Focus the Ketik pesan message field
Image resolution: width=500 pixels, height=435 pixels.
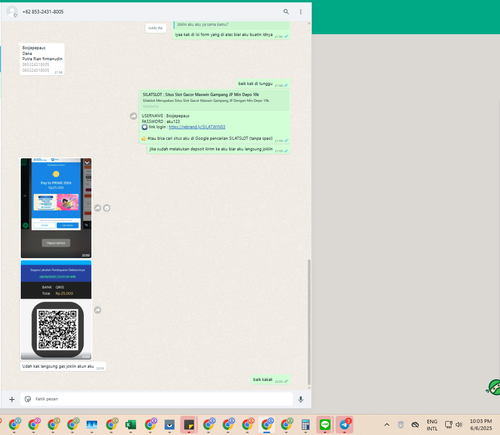pos(156,399)
